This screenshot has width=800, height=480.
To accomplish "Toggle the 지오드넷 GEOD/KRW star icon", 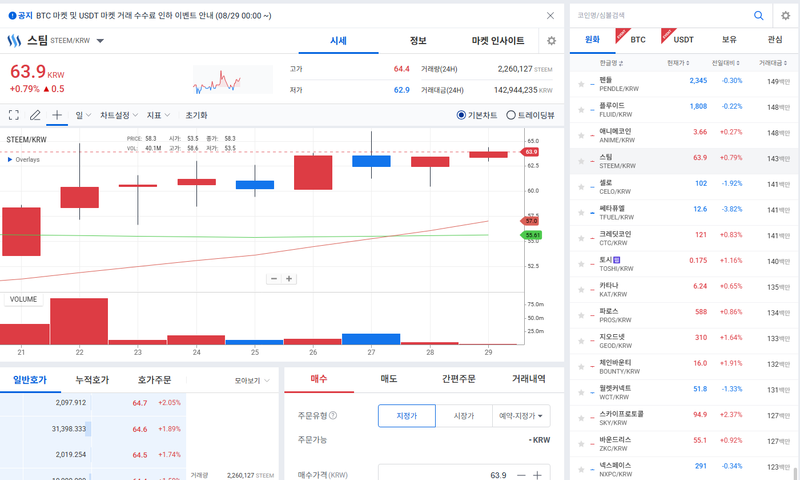I will coord(581,341).
